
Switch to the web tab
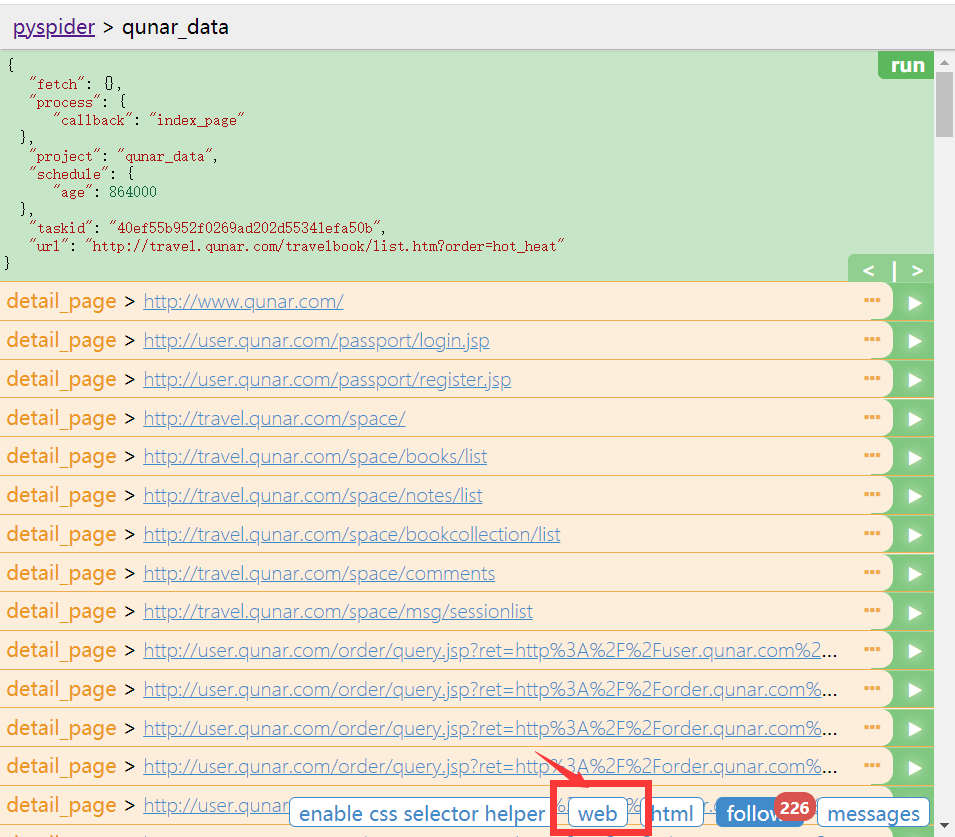click(597, 813)
